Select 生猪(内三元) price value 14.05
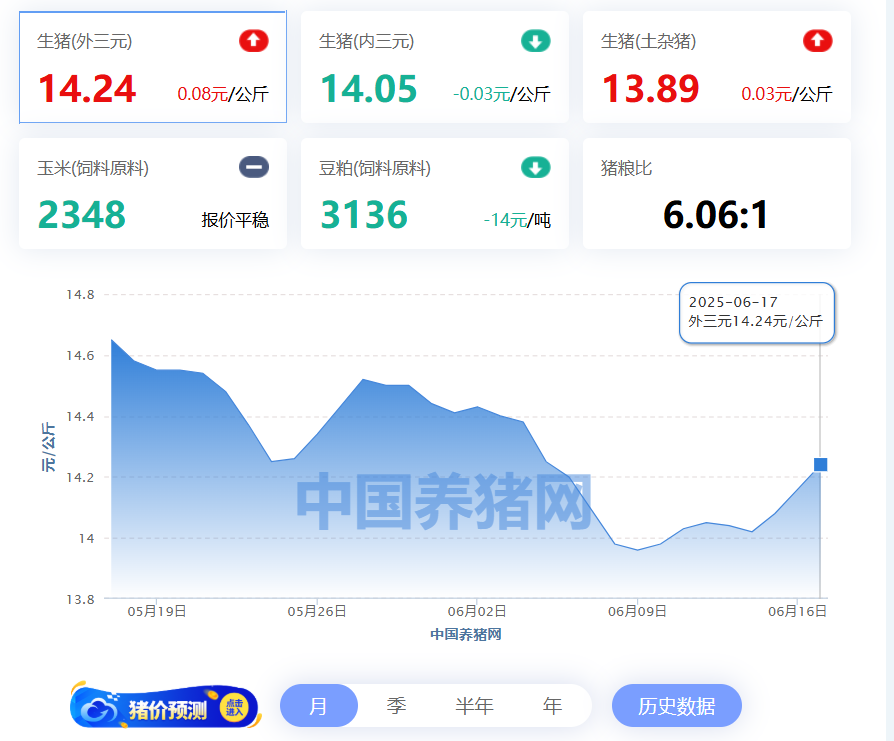 (368, 89)
